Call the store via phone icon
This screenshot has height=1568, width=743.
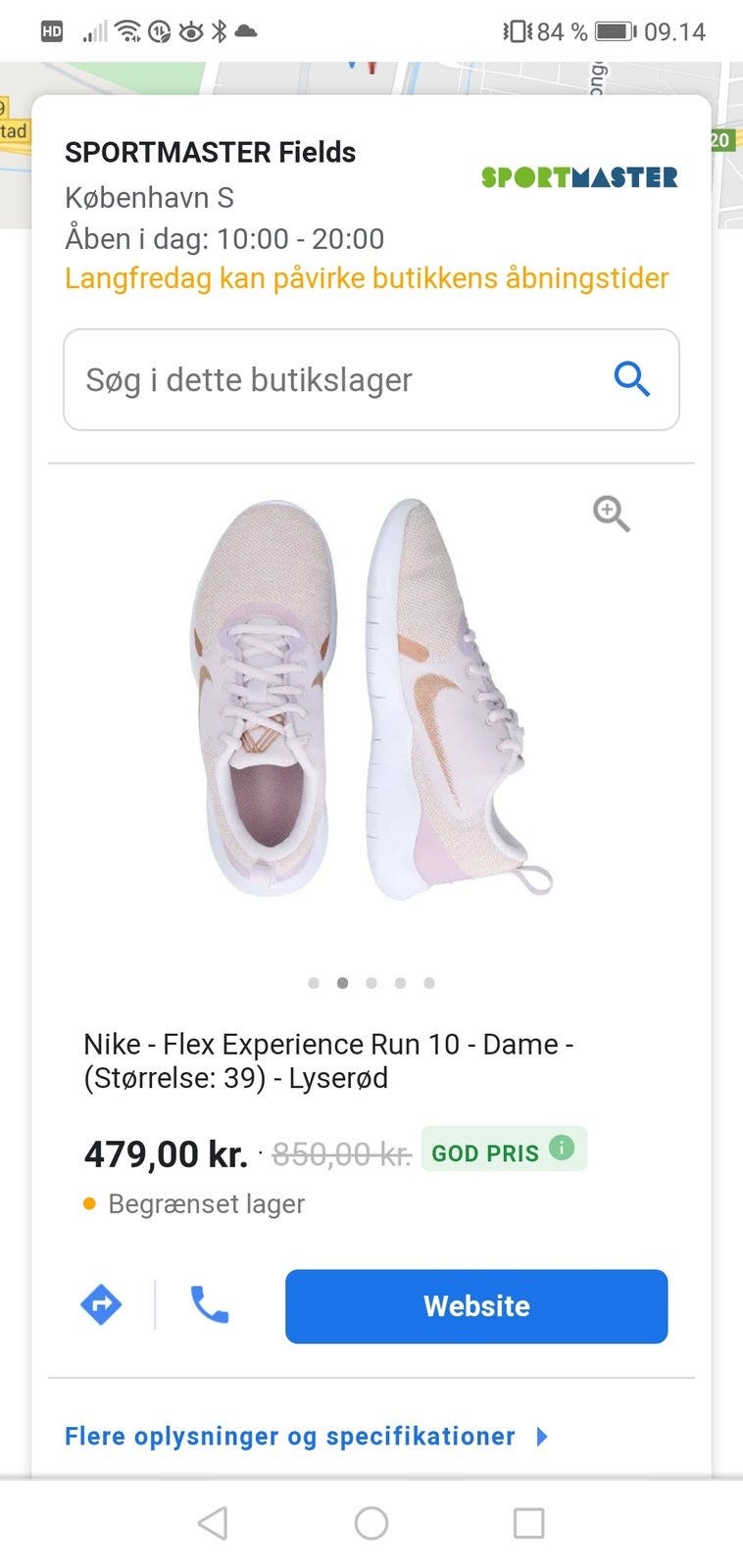pyautogui.click(x=209, y=1304)
